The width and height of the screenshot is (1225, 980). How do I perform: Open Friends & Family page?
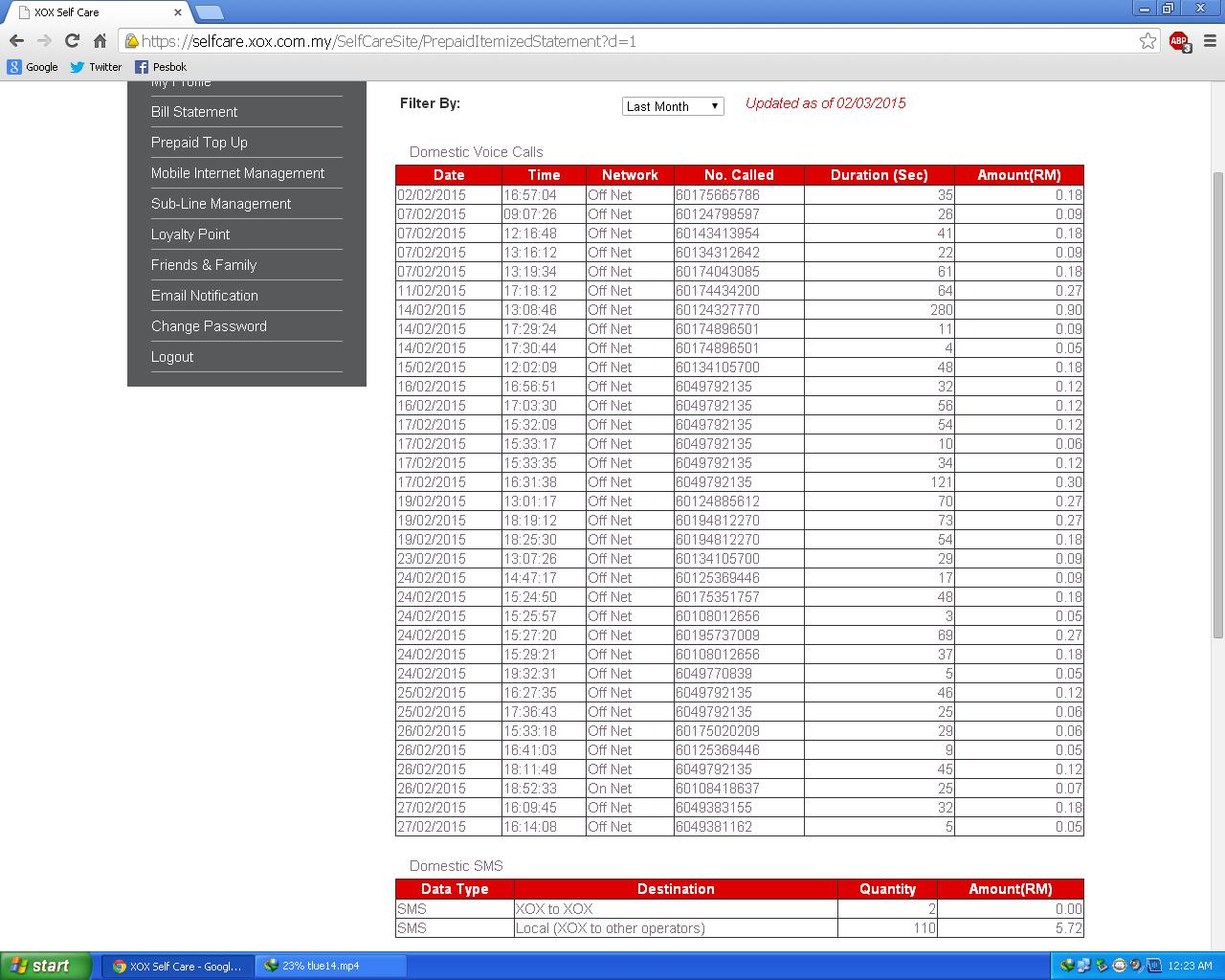[204, 265]
